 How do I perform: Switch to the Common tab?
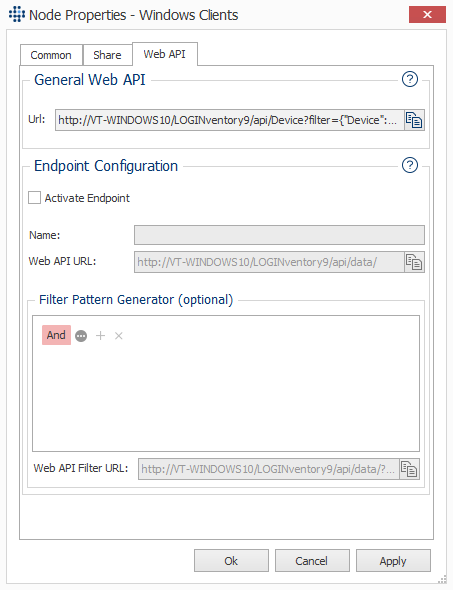pyautogui.click(x=51, y=55)
